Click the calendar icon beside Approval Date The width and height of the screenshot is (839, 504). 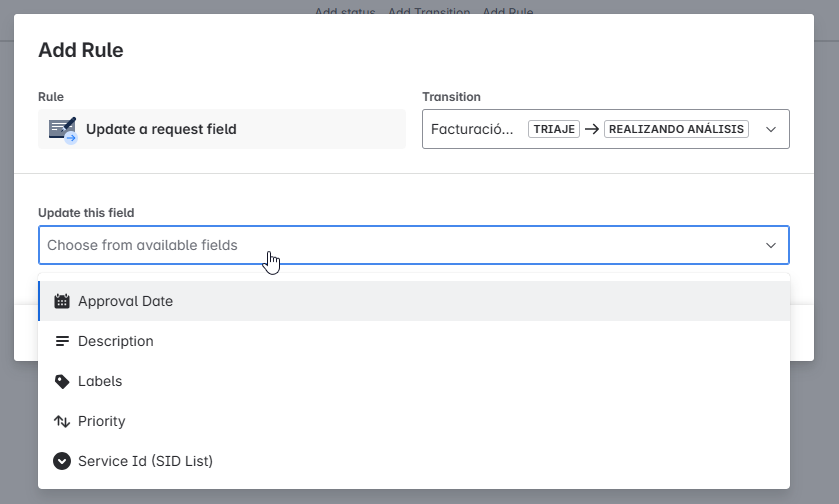coord(62,301)
